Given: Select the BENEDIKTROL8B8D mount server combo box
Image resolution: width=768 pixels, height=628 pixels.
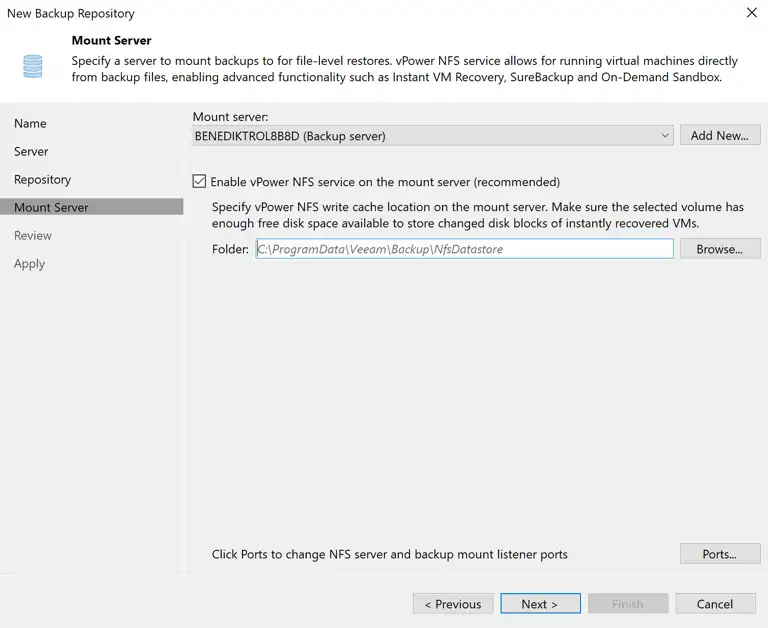Looking at the screenshot, I should pyautogui.click(x=433, y=136).
